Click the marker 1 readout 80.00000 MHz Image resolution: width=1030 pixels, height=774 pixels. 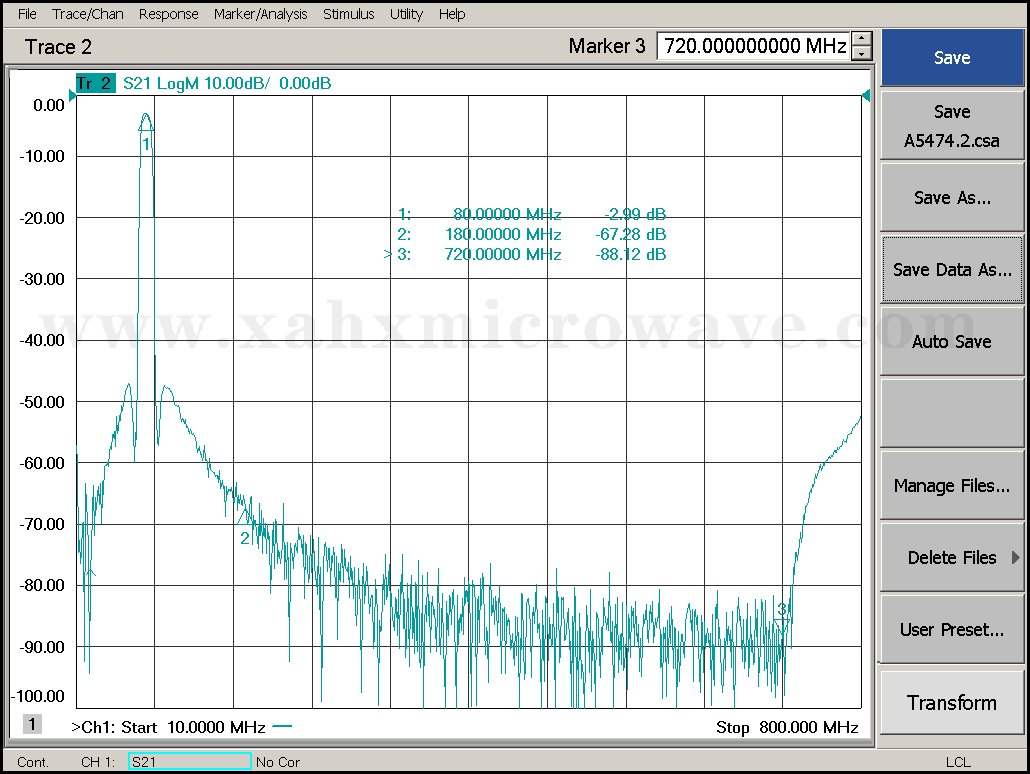point(507,214)
